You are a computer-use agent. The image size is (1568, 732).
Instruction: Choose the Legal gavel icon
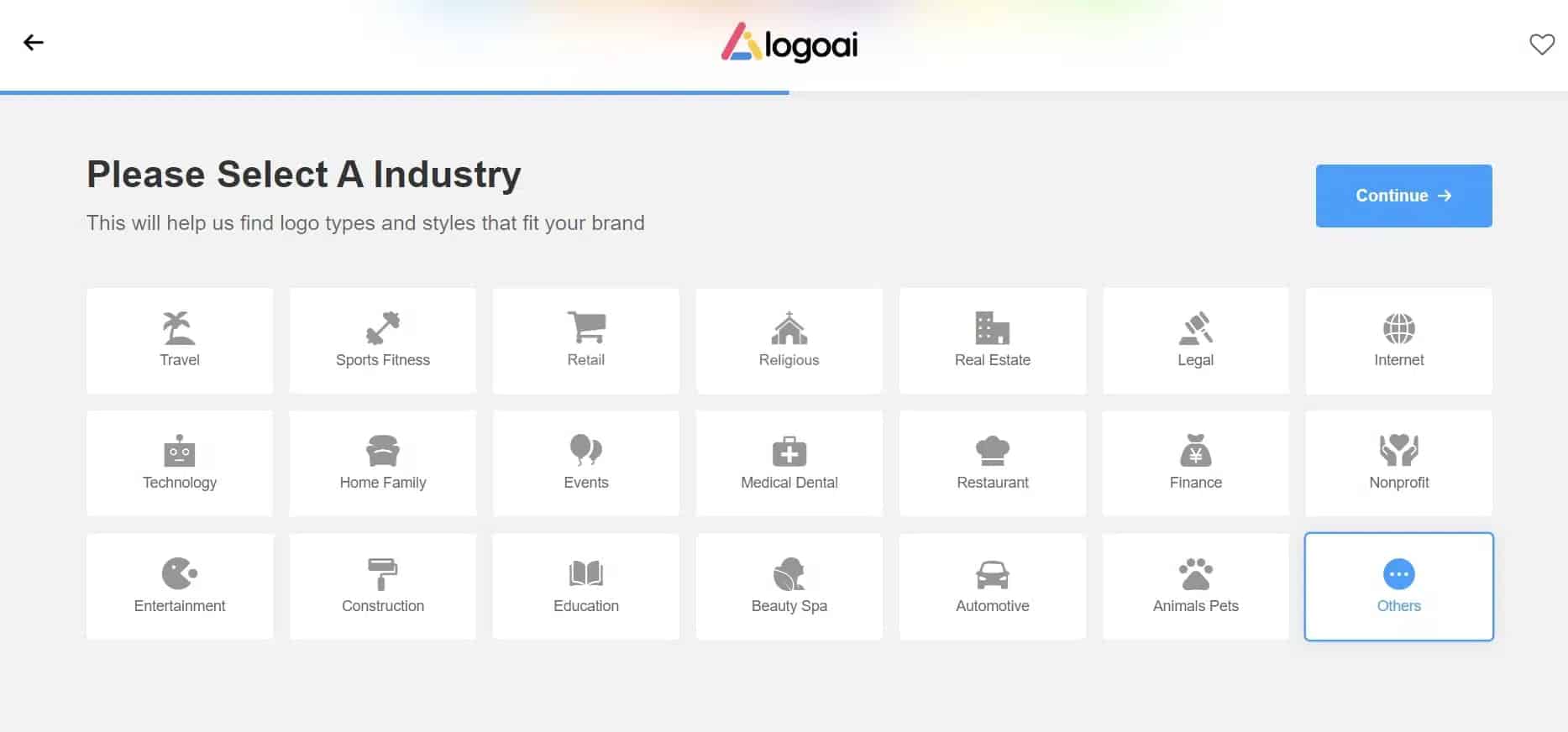tap(1195, 328)
